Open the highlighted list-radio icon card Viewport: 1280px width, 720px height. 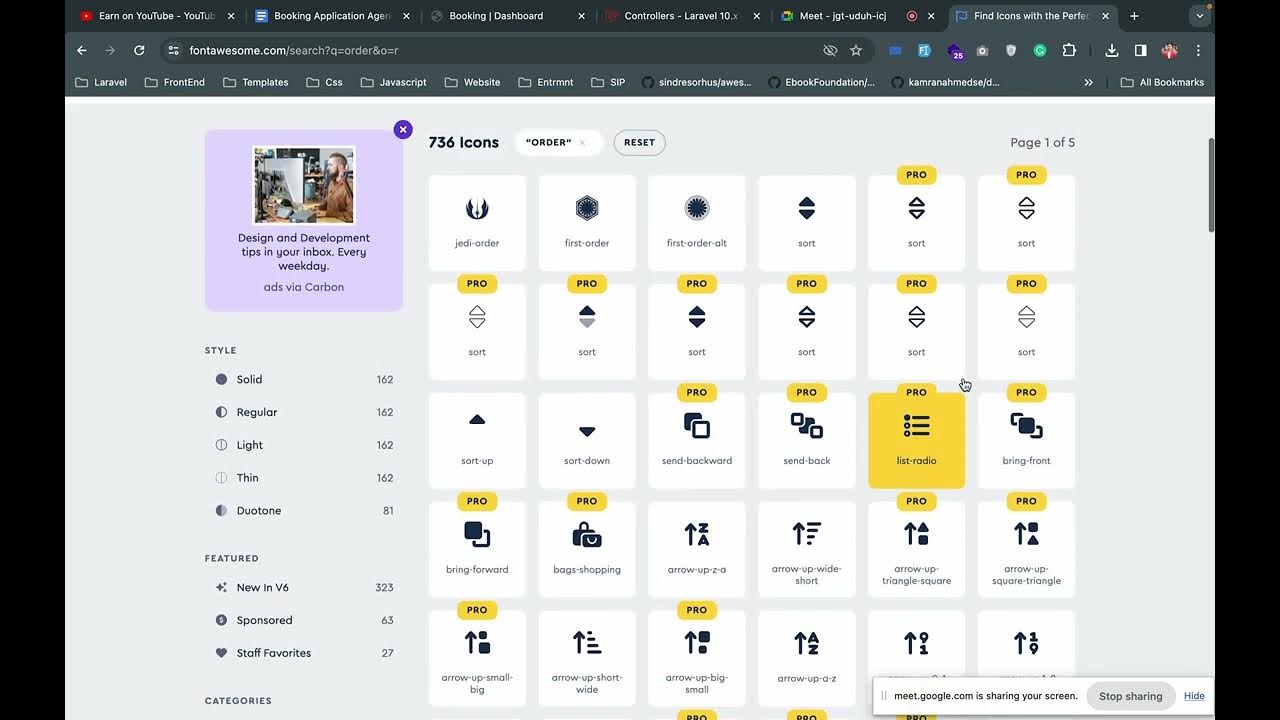tap(917, 440)
